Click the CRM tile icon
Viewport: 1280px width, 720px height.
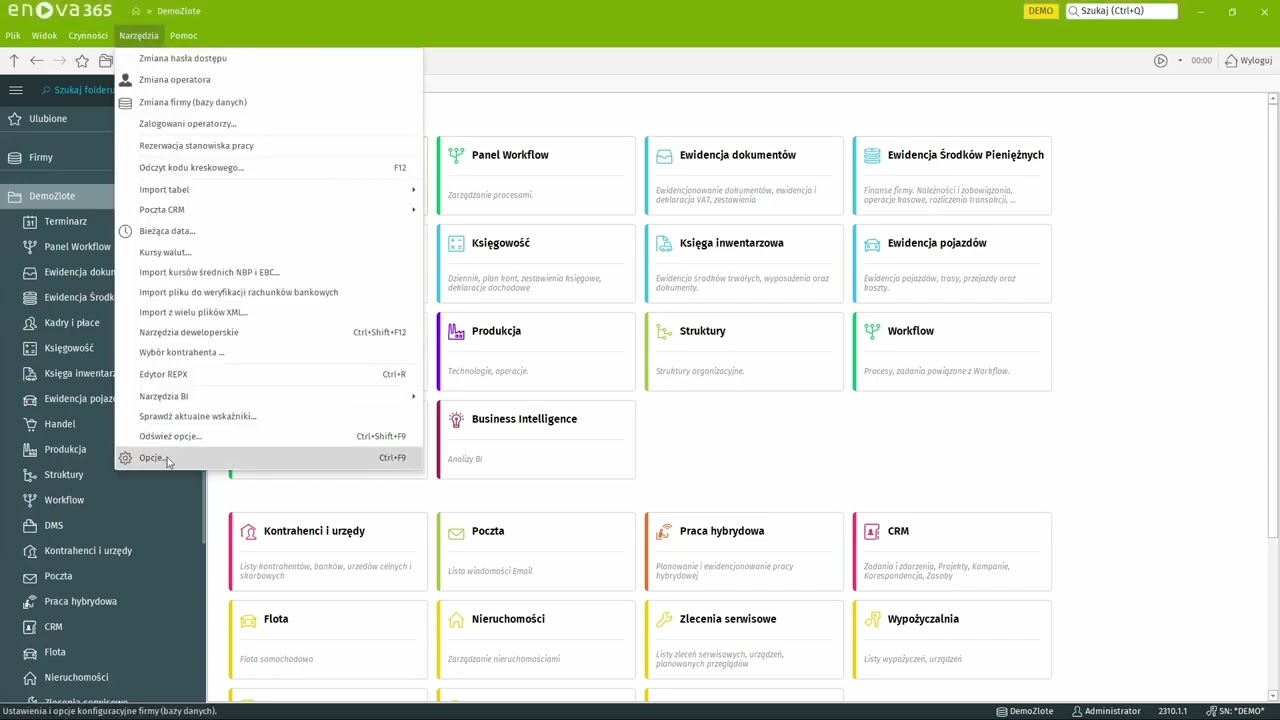point(872,531)
